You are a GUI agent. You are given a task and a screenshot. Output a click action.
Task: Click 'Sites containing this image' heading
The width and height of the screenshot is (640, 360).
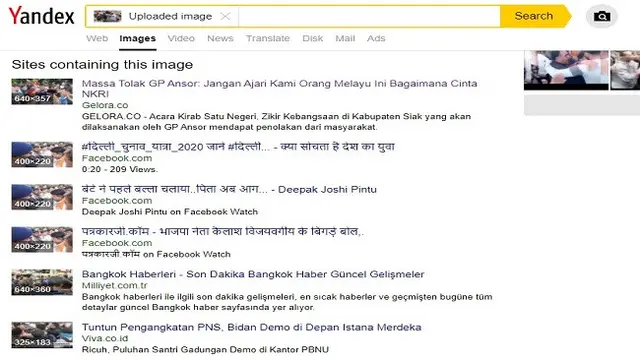point(102,64)
